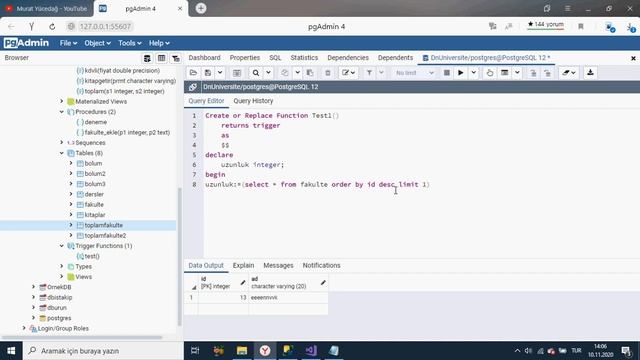Switch to the Murat Yücedağ YouTube browser tab
Viewport: 640px width, 360px height.
coord(47,9)
